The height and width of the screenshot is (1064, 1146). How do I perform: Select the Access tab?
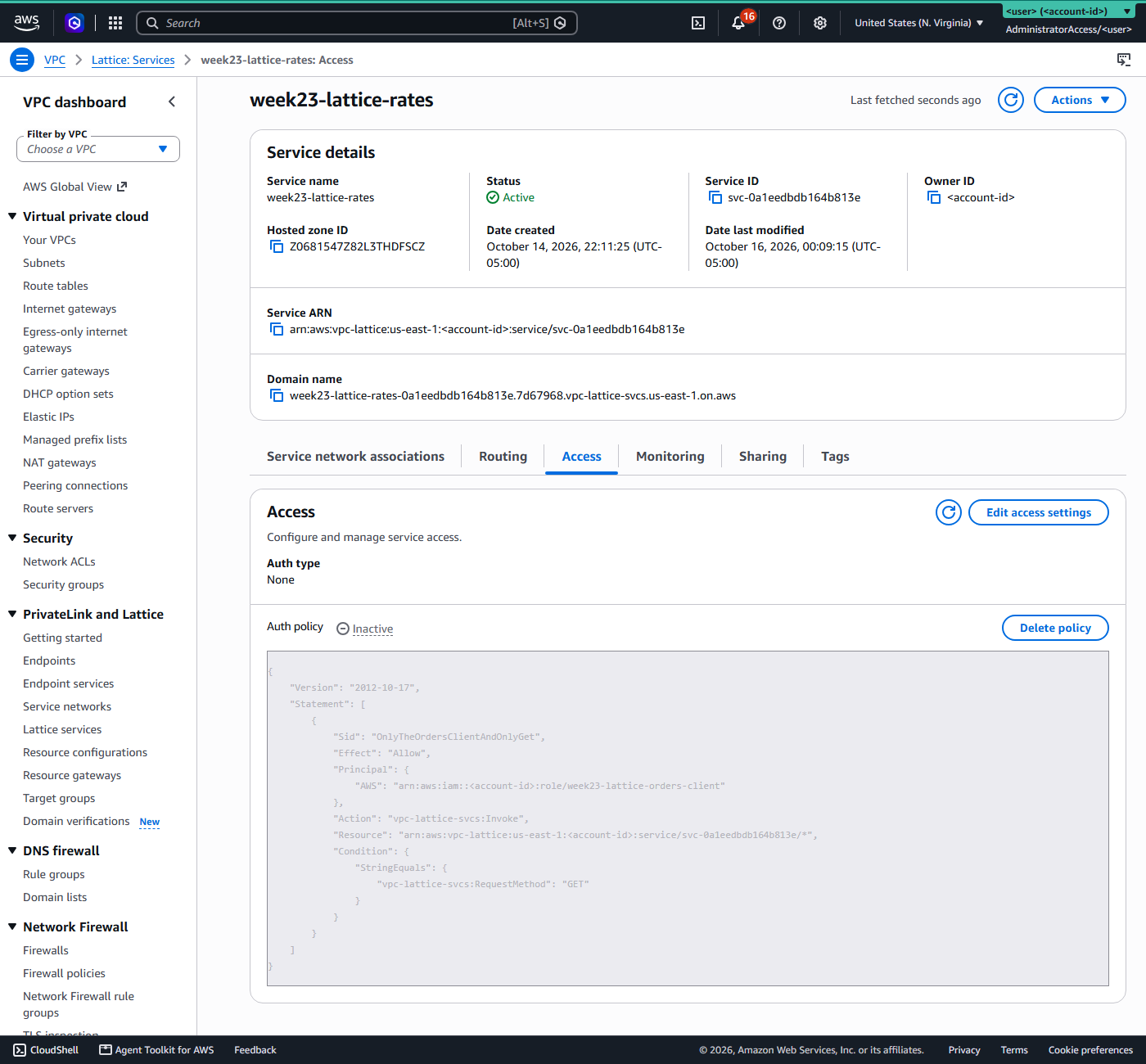pos(581,457)
